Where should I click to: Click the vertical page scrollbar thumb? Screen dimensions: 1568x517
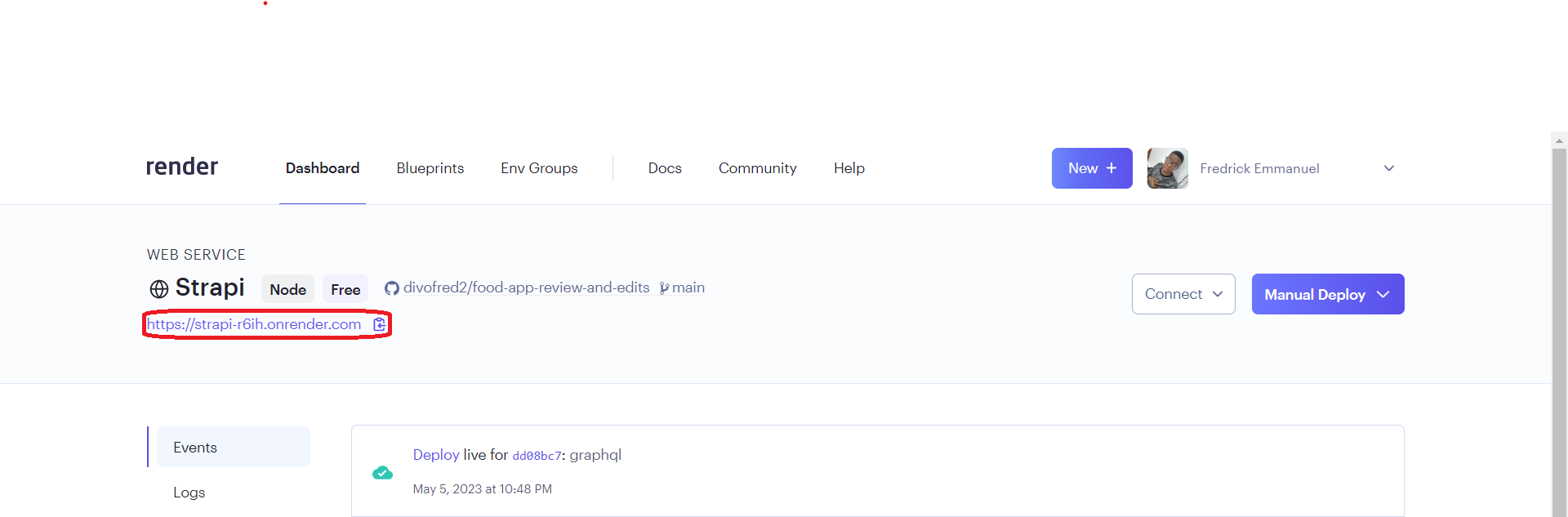tap(1559, 332)
